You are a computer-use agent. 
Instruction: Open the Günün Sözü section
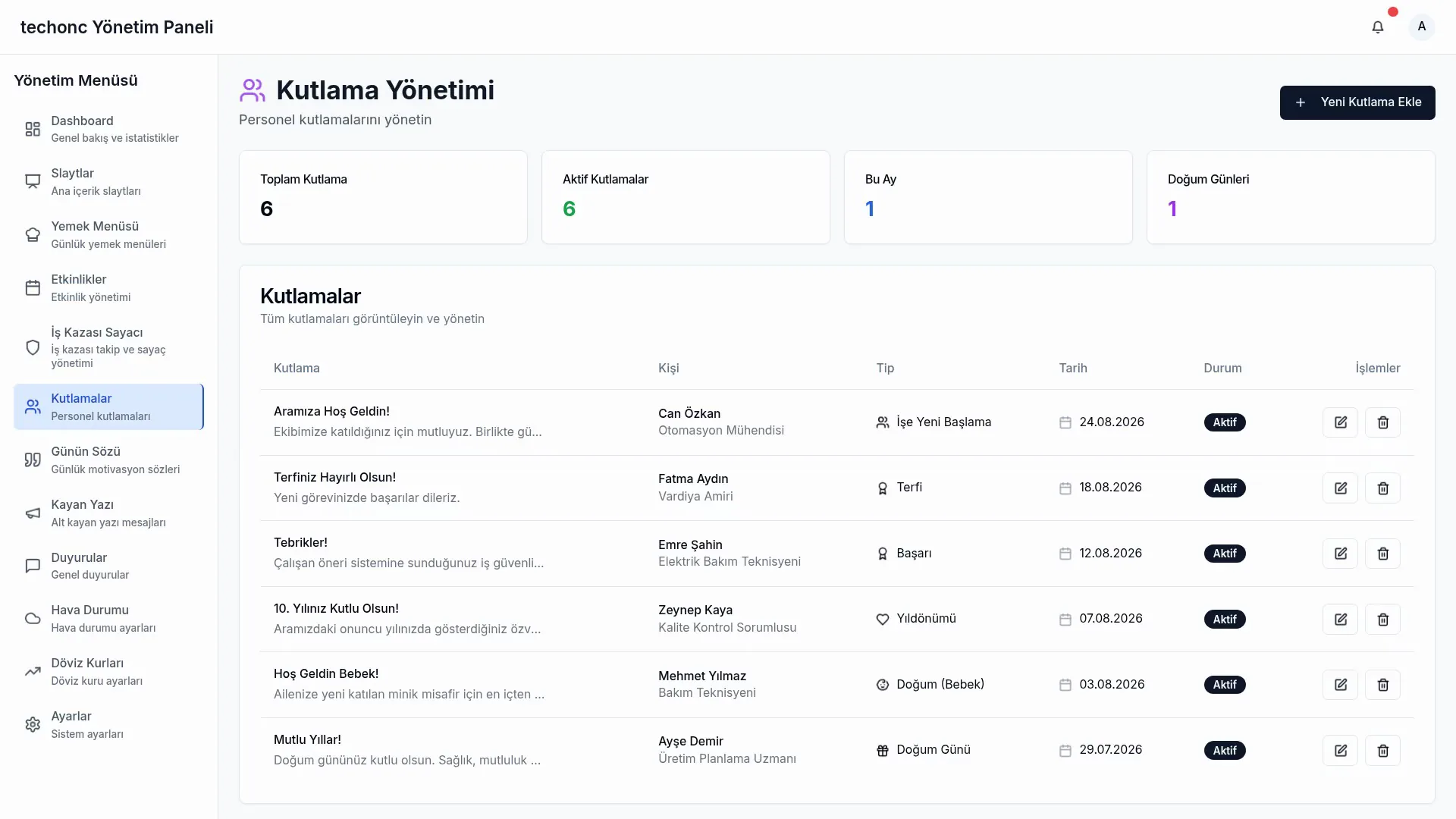[108, 460]
